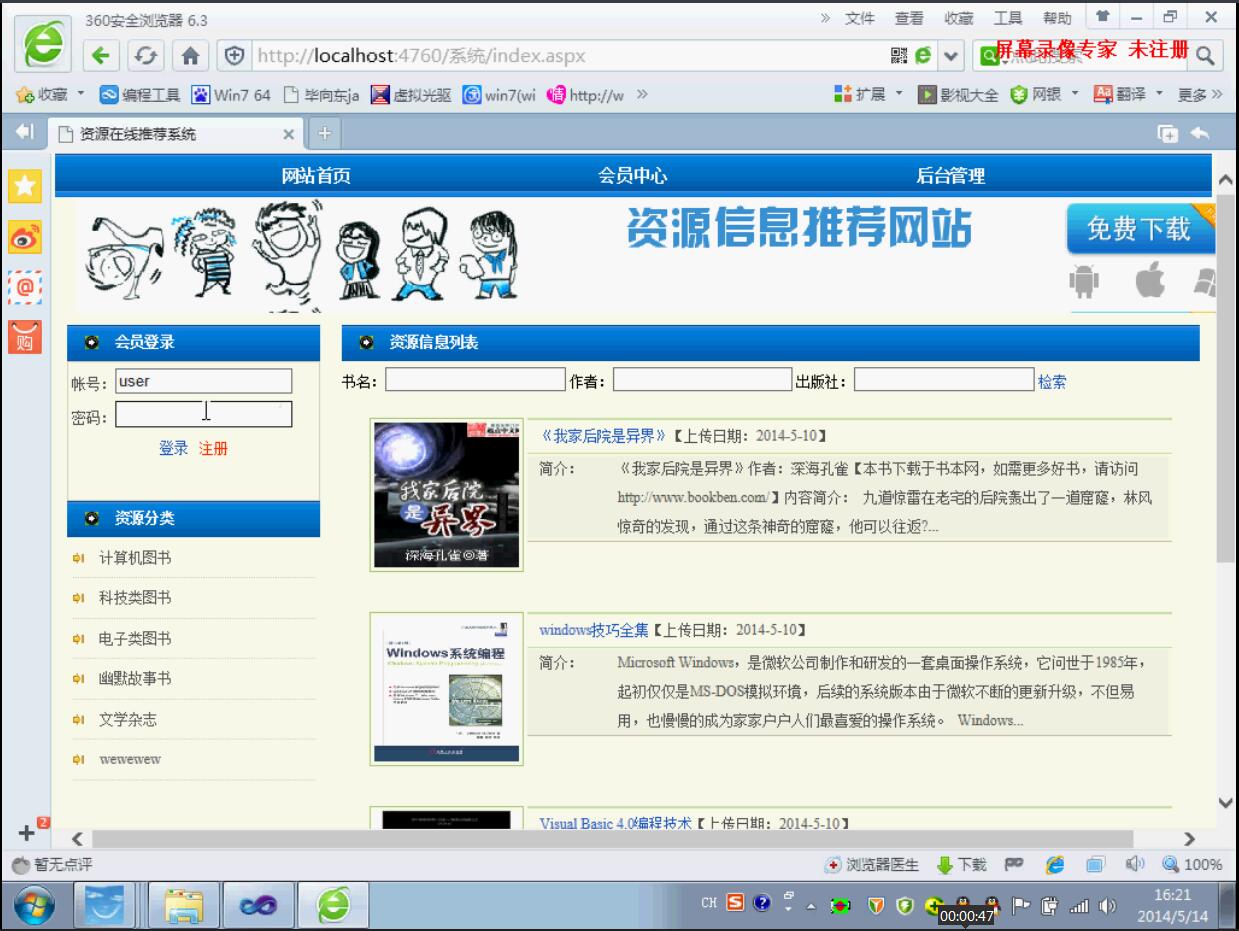Open the 帮助 menu
This screenshot has height=931, width=1239.
point(1057,18)
